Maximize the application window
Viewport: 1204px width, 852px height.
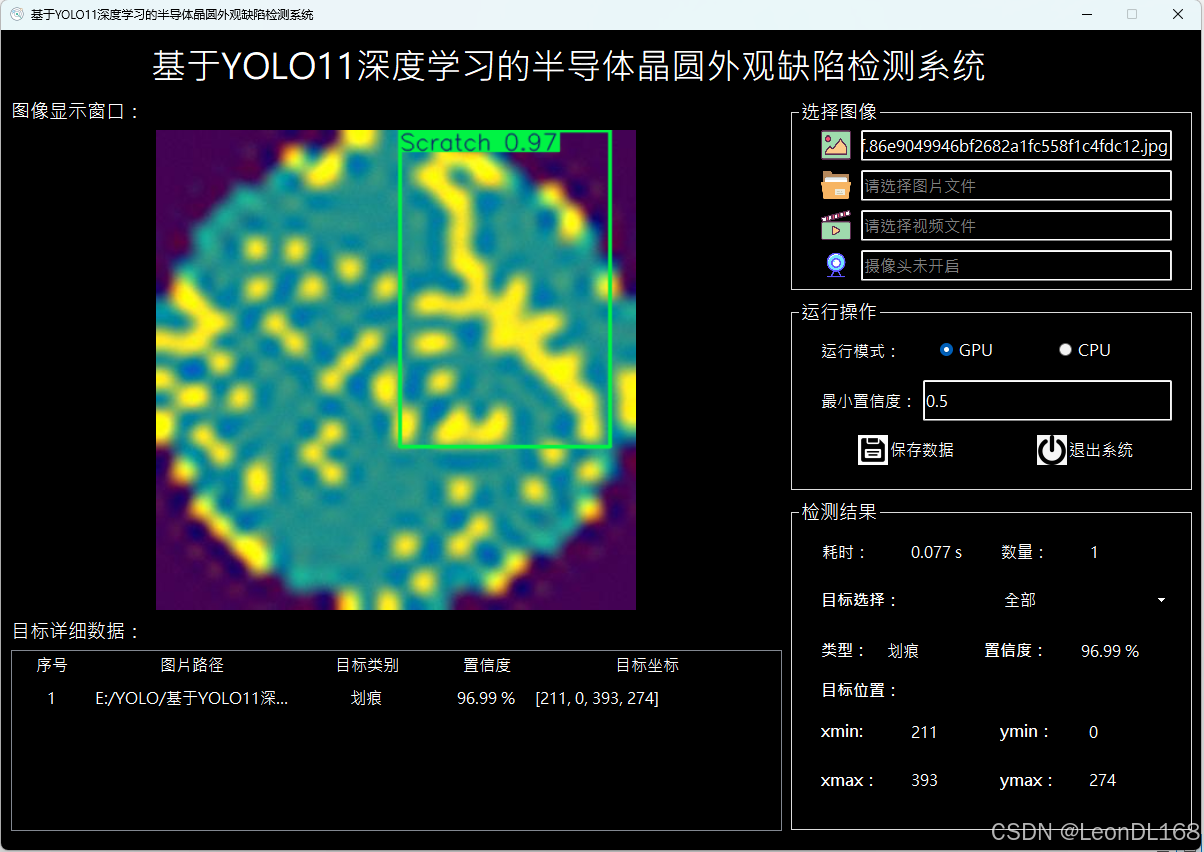[x=1132, y=14]
